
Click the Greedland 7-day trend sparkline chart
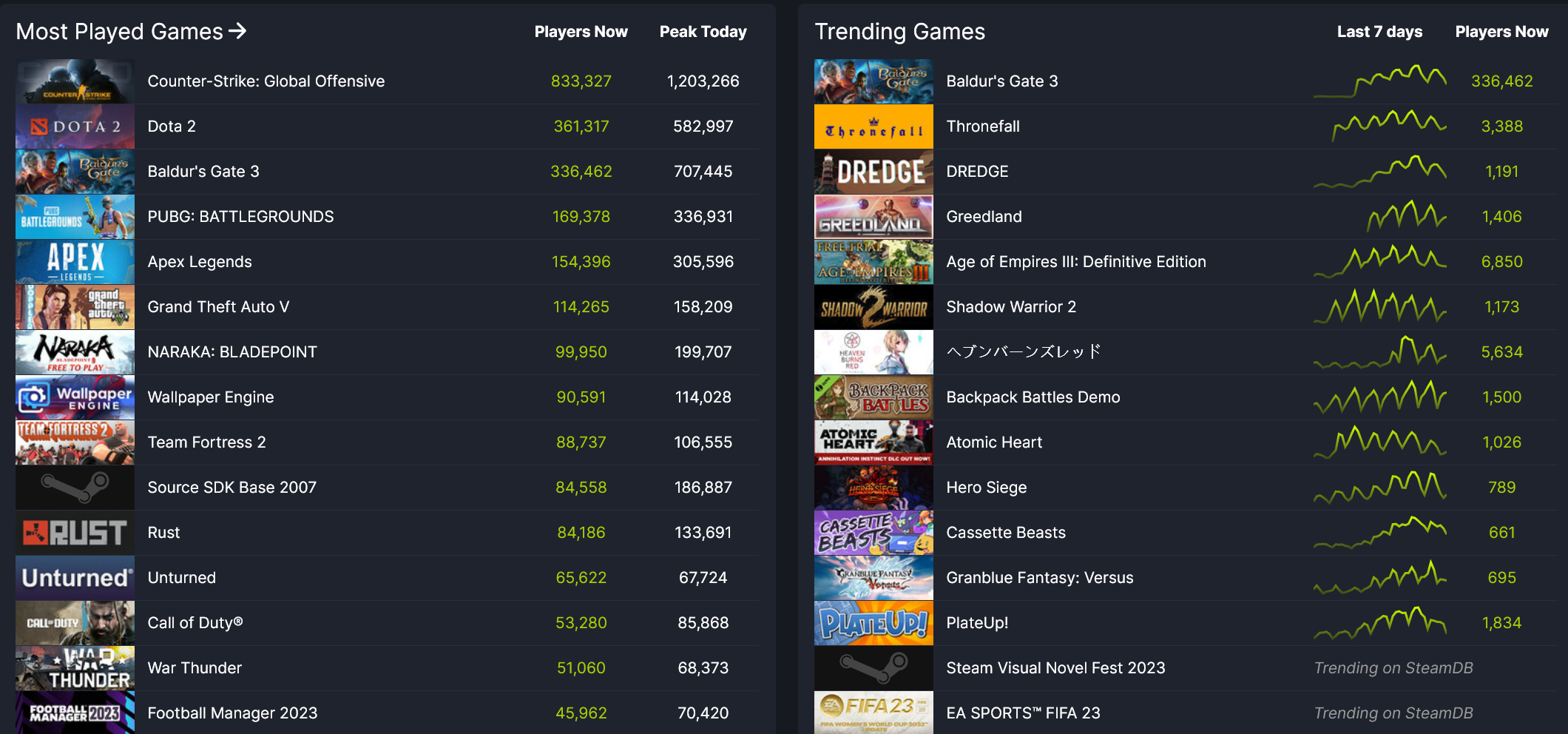click(1380, 217)
